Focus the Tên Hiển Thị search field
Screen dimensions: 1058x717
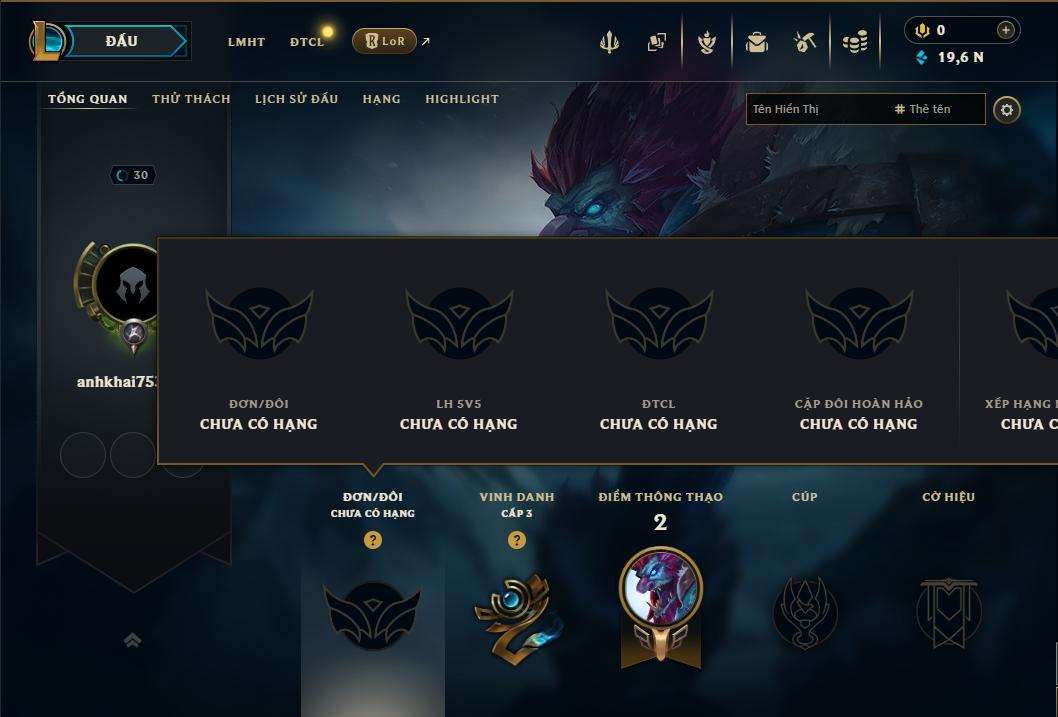[816, 109]
